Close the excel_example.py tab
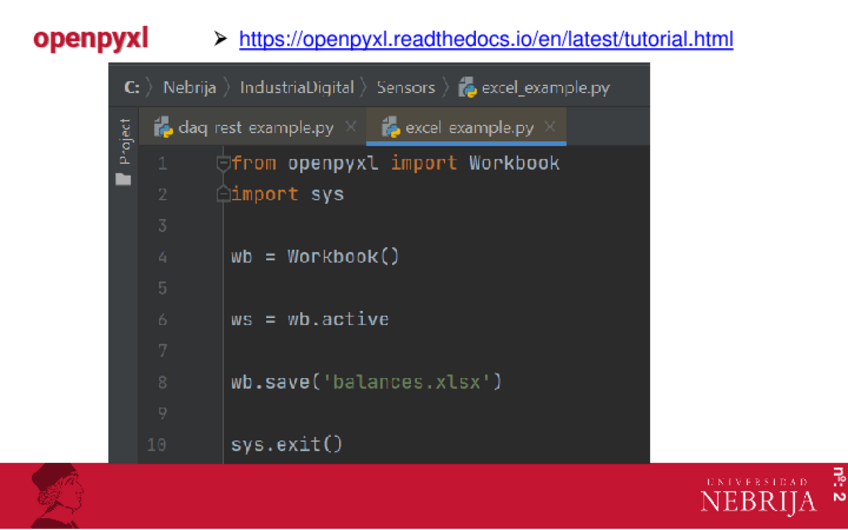The width and height of the screenshot is (848, 530). [550, 128]
